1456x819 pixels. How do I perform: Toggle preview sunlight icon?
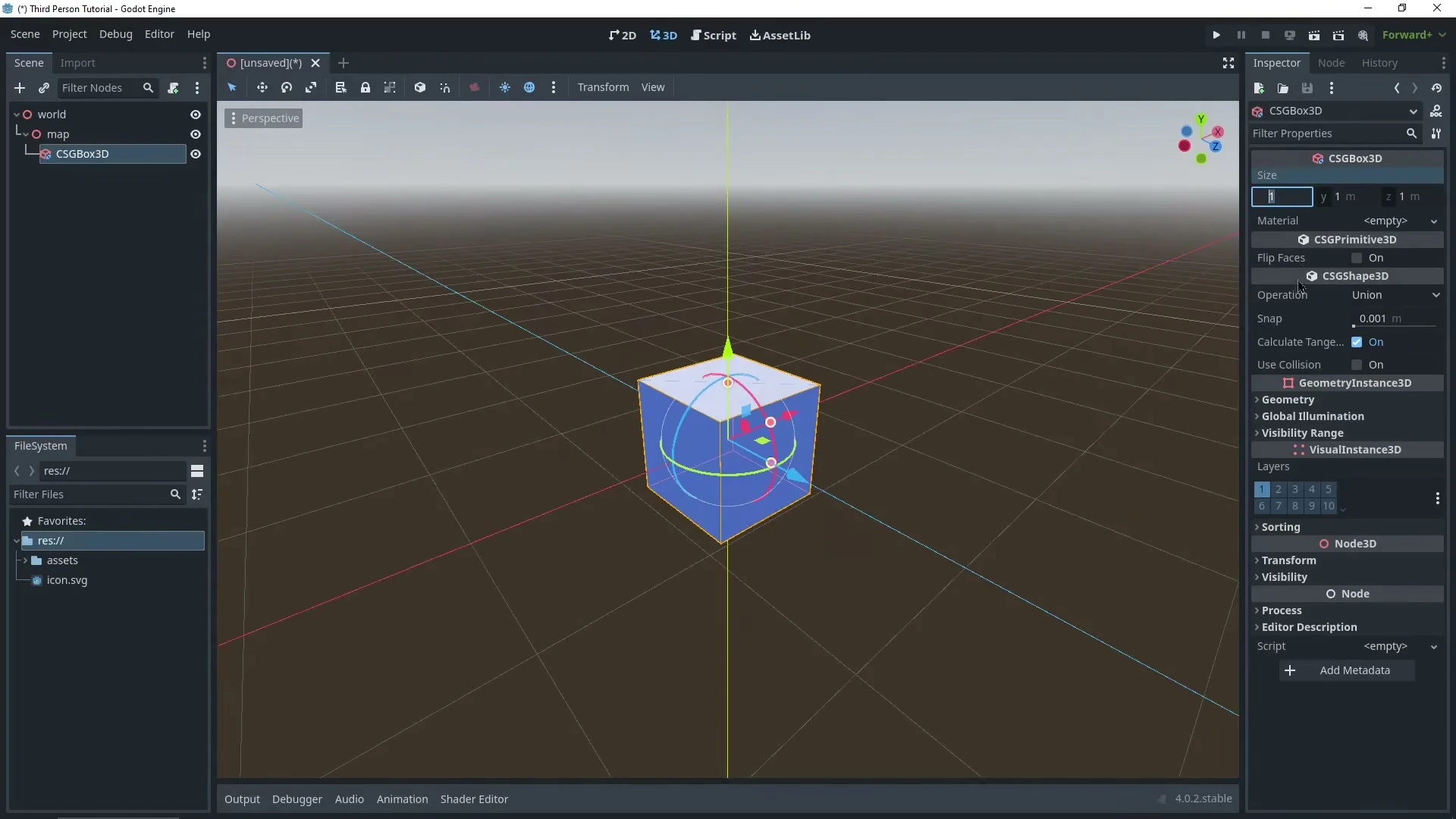tap(505, 87)
